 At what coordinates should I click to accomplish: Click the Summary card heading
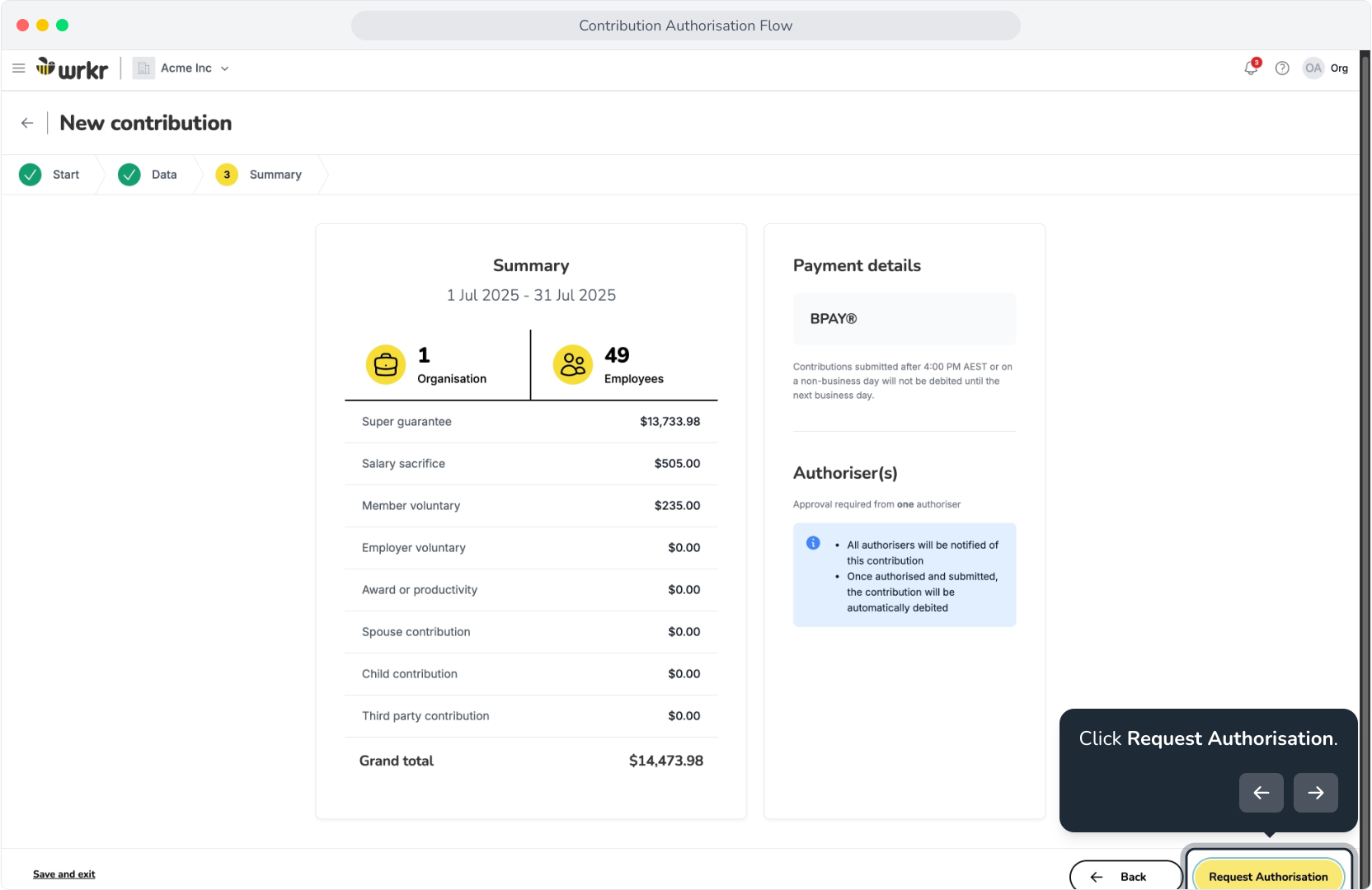[x=531, y=265]
